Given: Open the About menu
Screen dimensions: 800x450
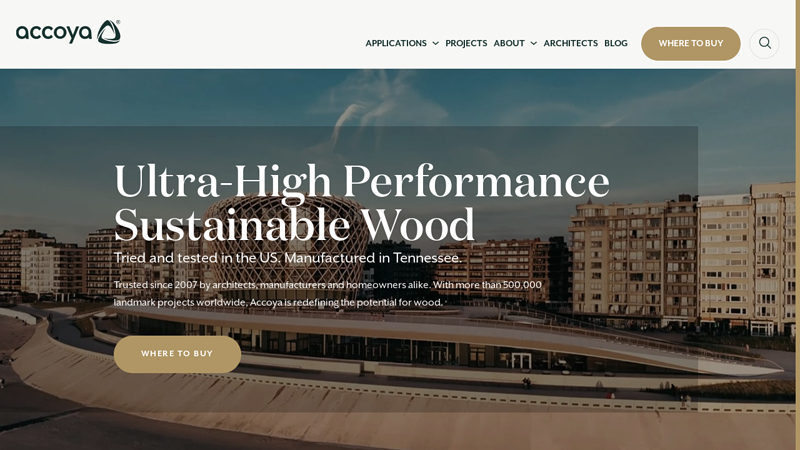Looking at the screenshot, I should [509, 43].
